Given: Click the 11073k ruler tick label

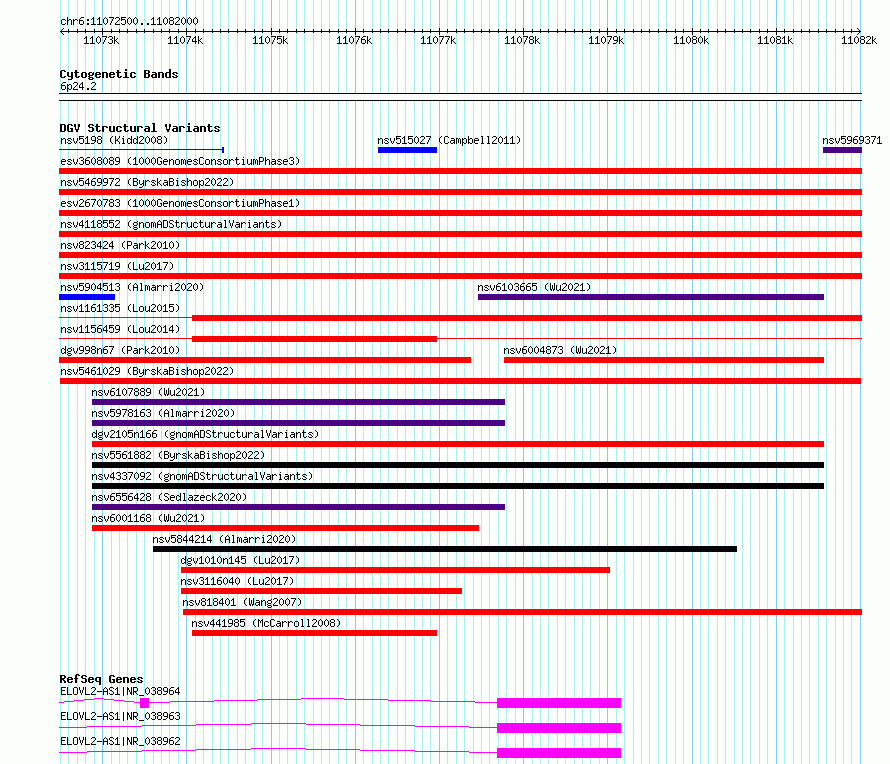Looking at the screenshot, I should coord(101,40).
